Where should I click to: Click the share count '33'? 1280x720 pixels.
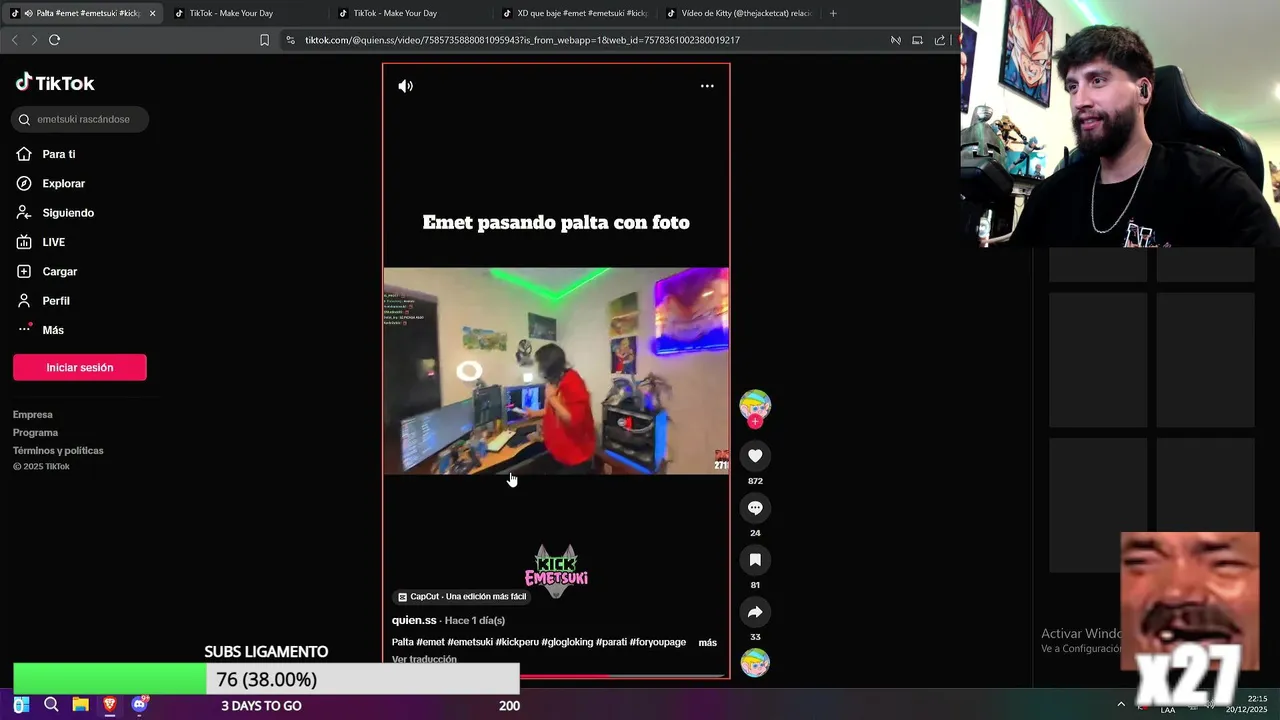pyautogui.click(x=755, y=637)
